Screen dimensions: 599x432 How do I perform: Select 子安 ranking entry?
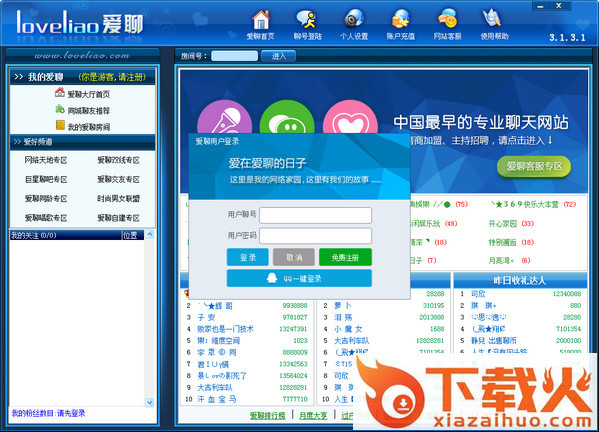(x=206, y=317)
